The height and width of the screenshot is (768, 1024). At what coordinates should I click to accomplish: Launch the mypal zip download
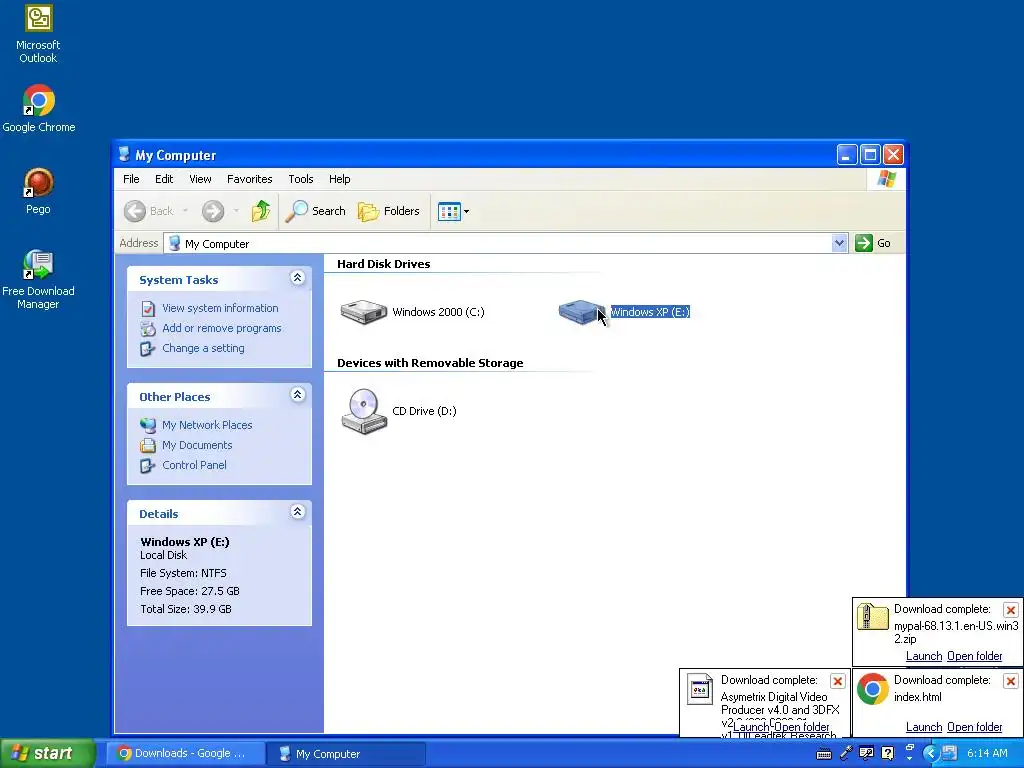[x=923, y=656]
